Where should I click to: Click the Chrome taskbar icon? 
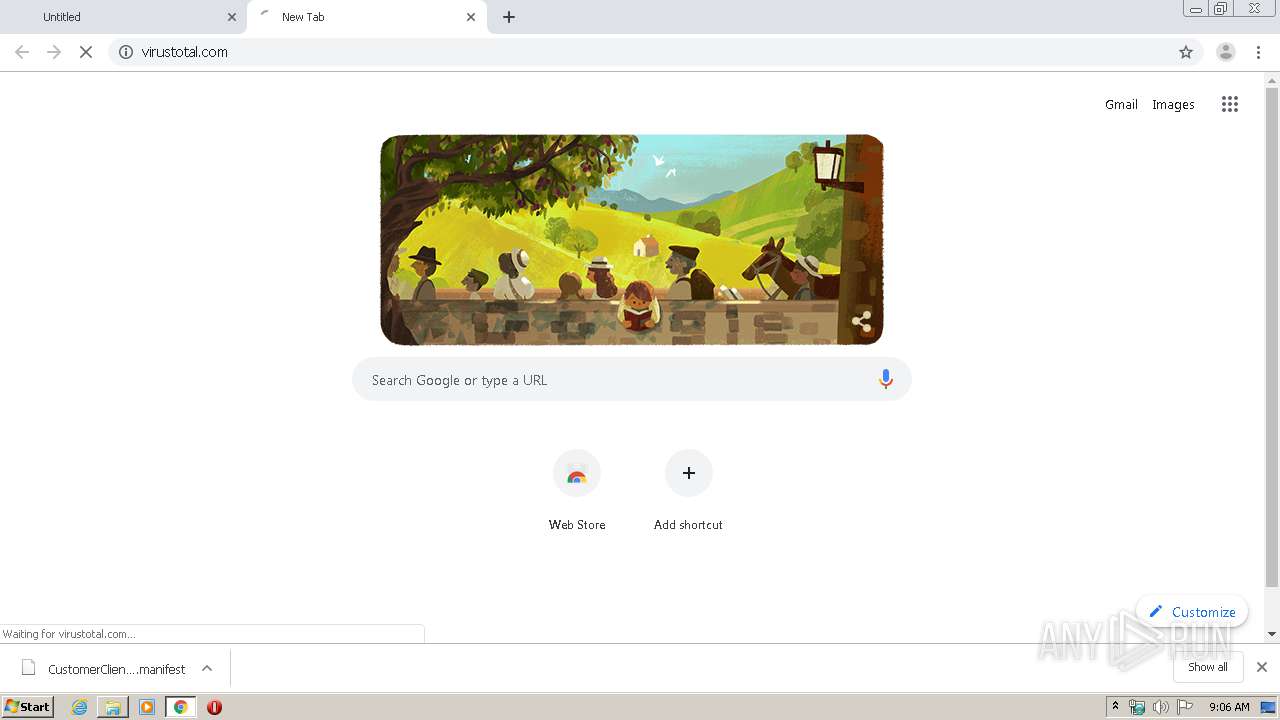(180, 707)
